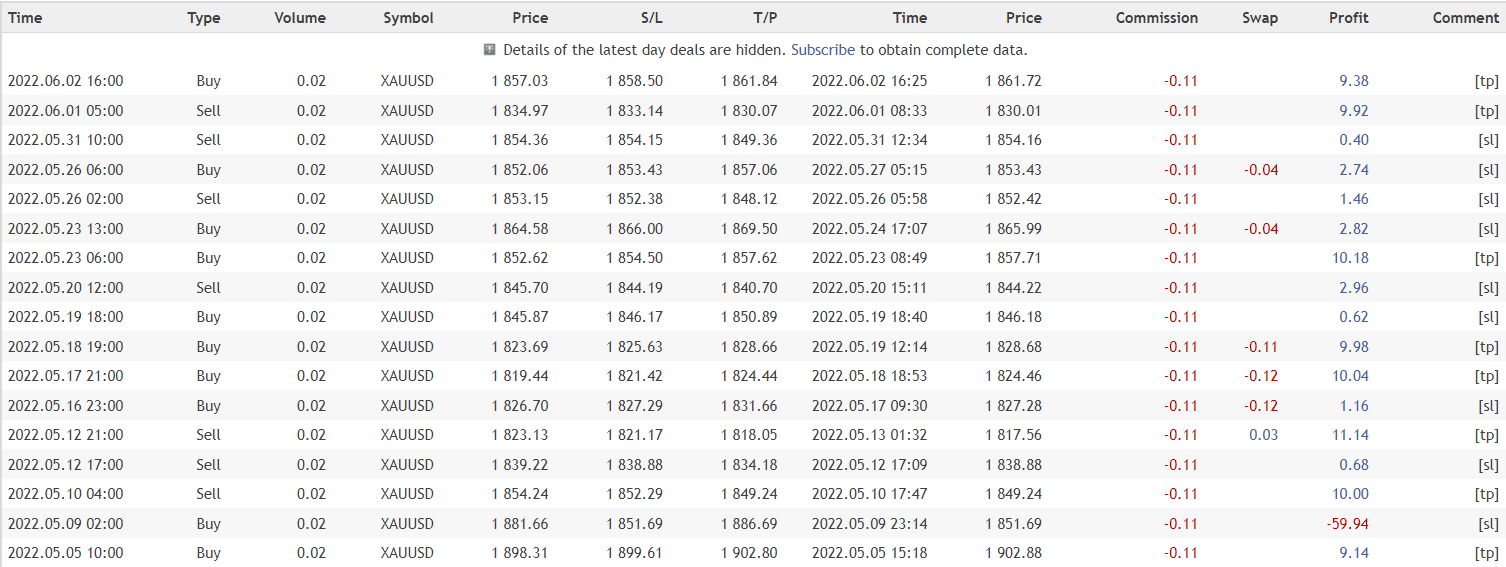Sort by the Profit column header
1506x567 pixels.
click(x=1349, y=18)
